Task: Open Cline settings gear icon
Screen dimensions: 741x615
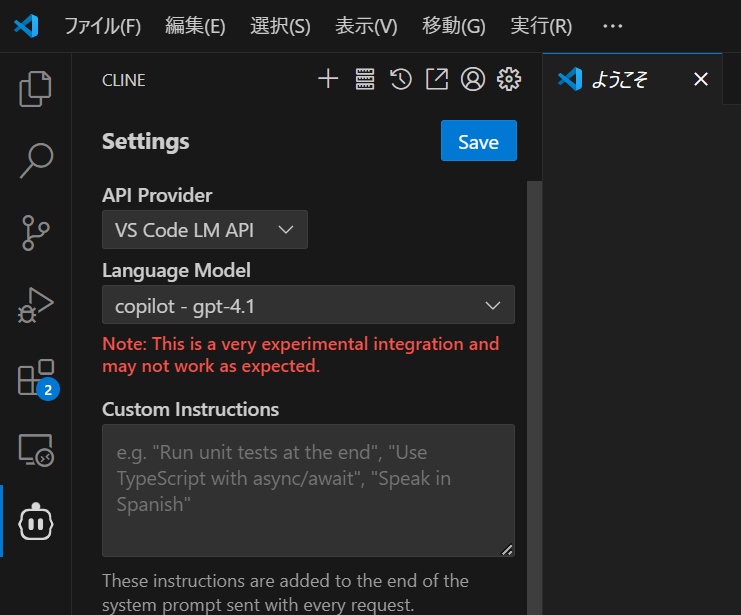Action: (509, 79)
